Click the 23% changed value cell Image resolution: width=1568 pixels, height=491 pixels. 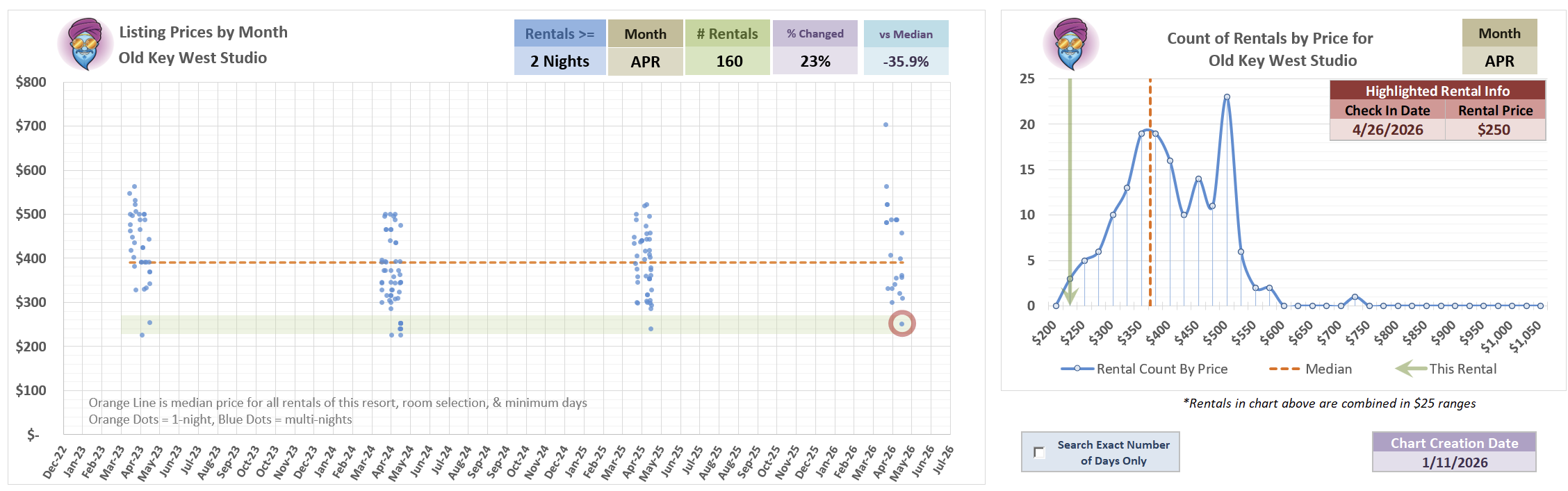pyautogui.click(x=815, y=61)
